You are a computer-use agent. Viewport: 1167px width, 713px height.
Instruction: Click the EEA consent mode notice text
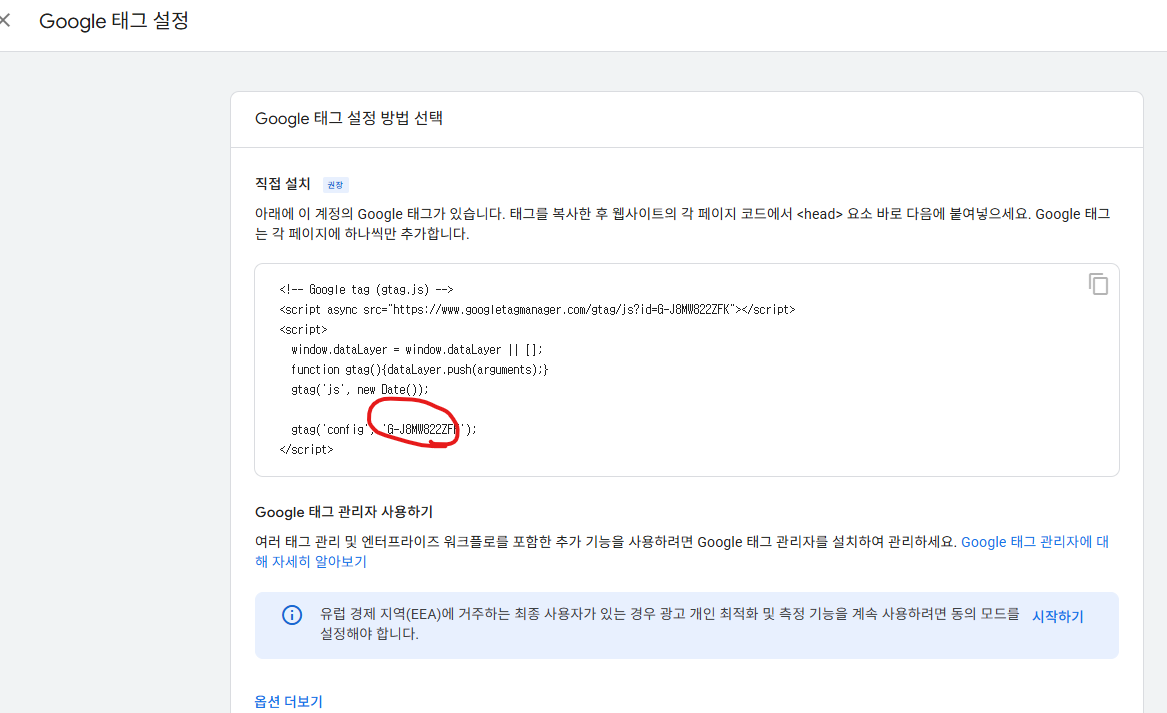coord(669,624)
